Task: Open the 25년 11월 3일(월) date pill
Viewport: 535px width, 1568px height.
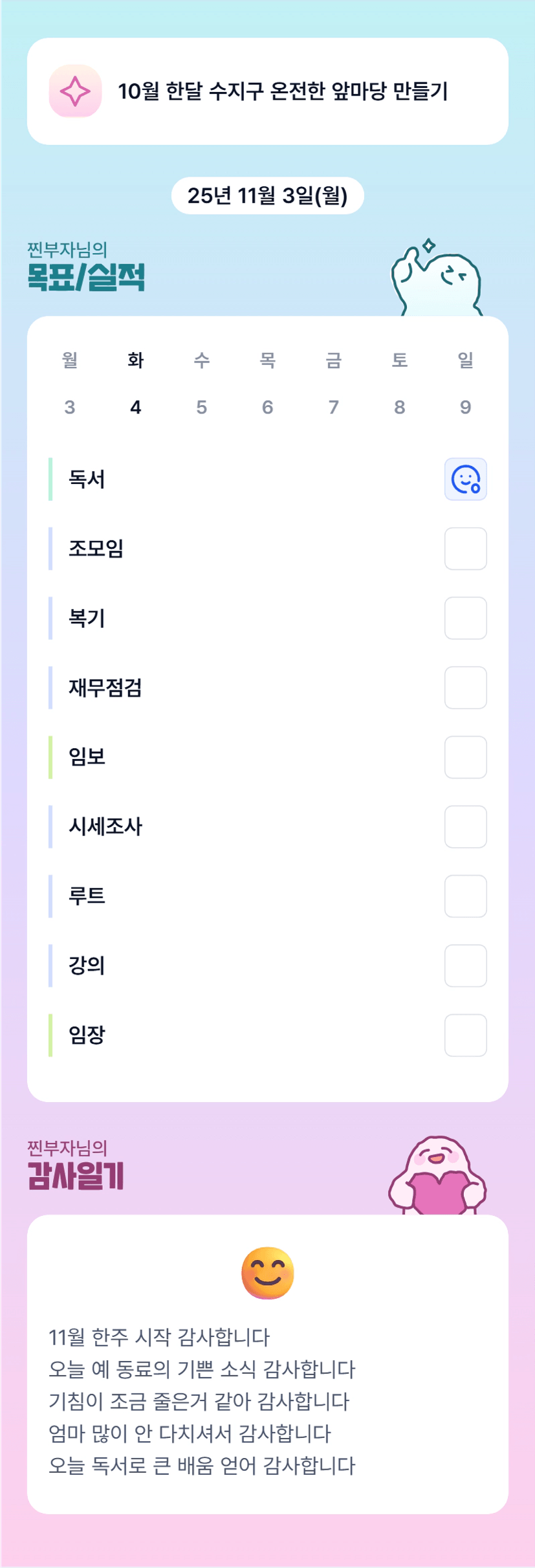Action: [x=267, y=195]
